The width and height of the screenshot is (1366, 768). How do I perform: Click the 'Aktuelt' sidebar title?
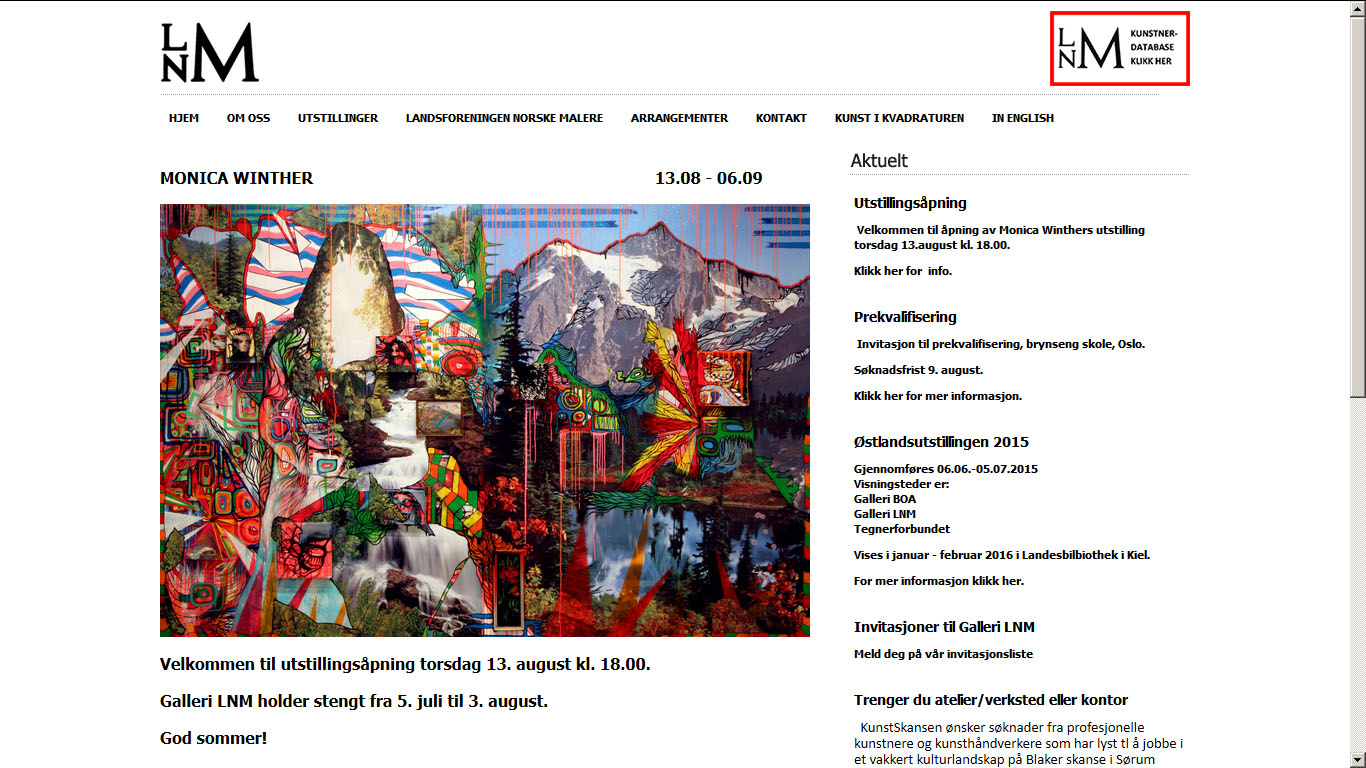pos(879,161)
